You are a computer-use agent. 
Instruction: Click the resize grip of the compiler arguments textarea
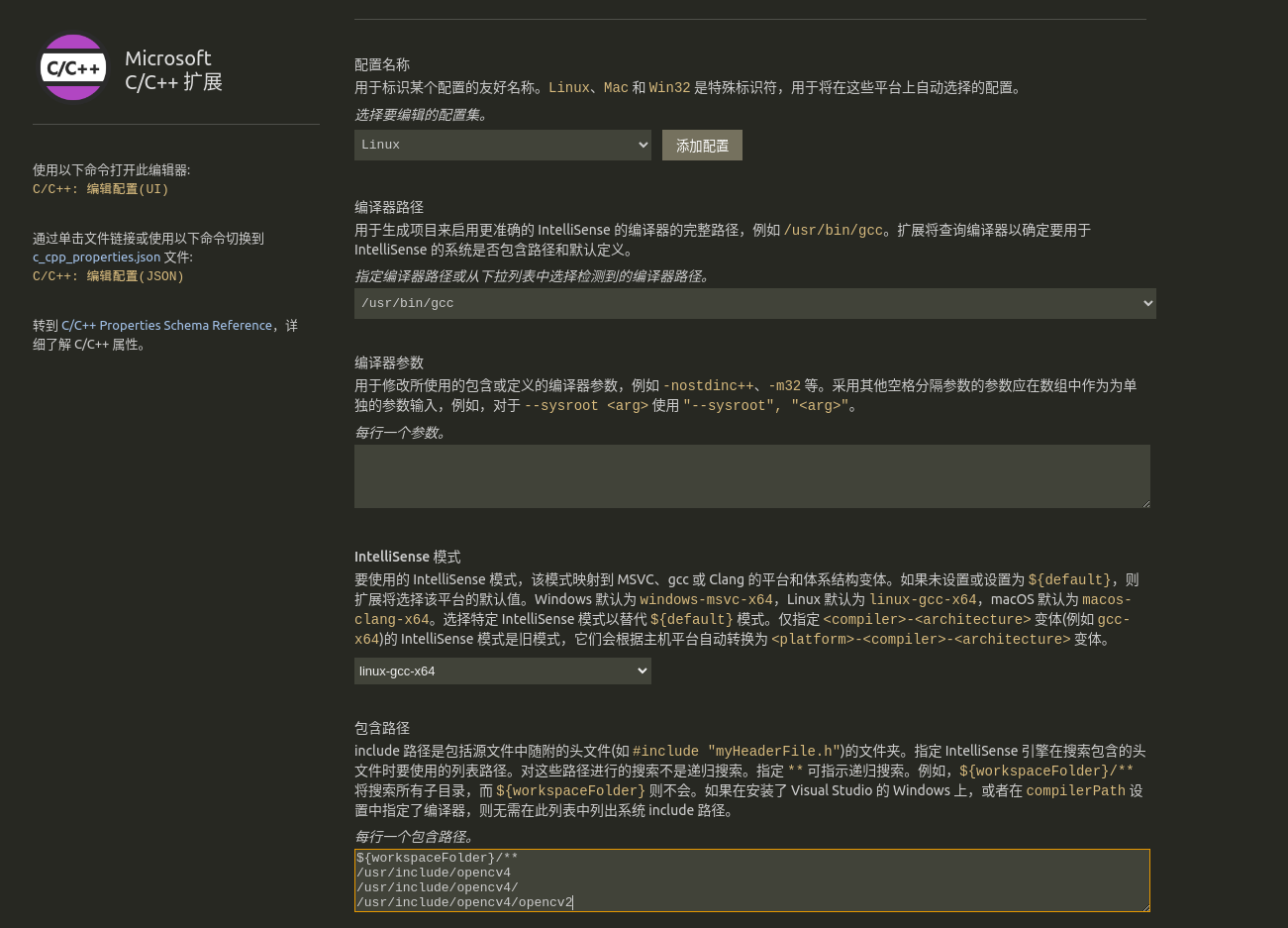point(1145,502)
